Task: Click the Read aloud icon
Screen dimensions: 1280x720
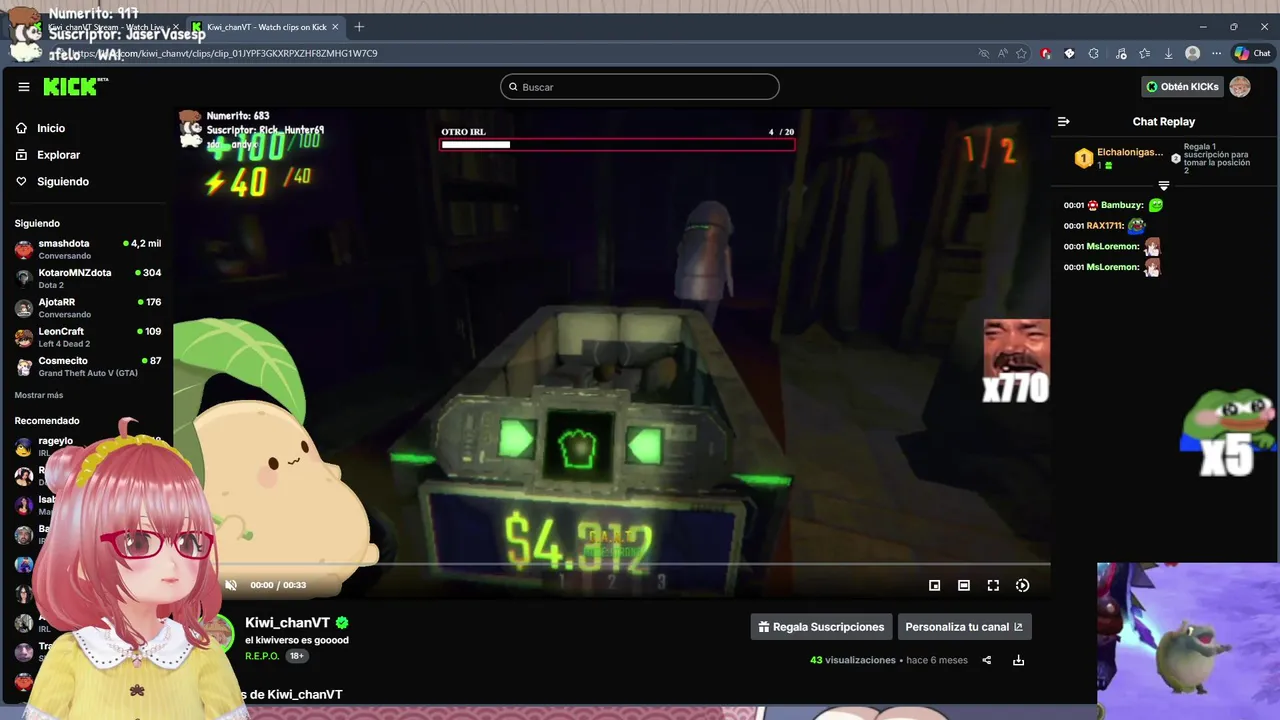Action: [1003, 54]
